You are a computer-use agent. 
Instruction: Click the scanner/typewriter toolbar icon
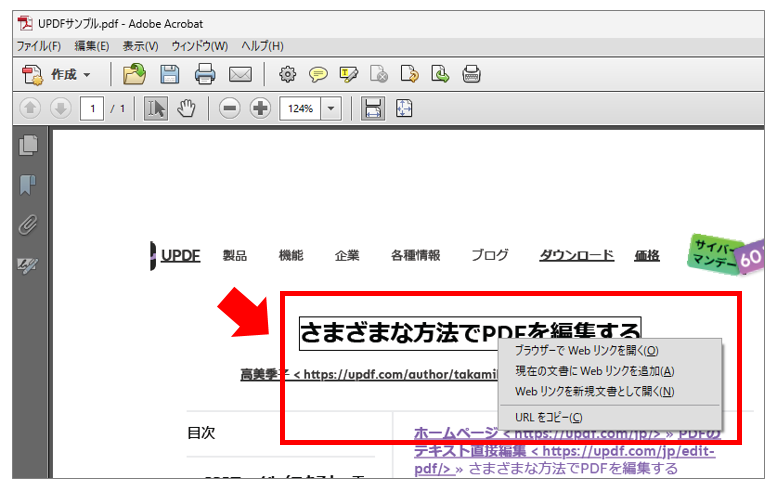pyautogui.click(x=471, y=75)
